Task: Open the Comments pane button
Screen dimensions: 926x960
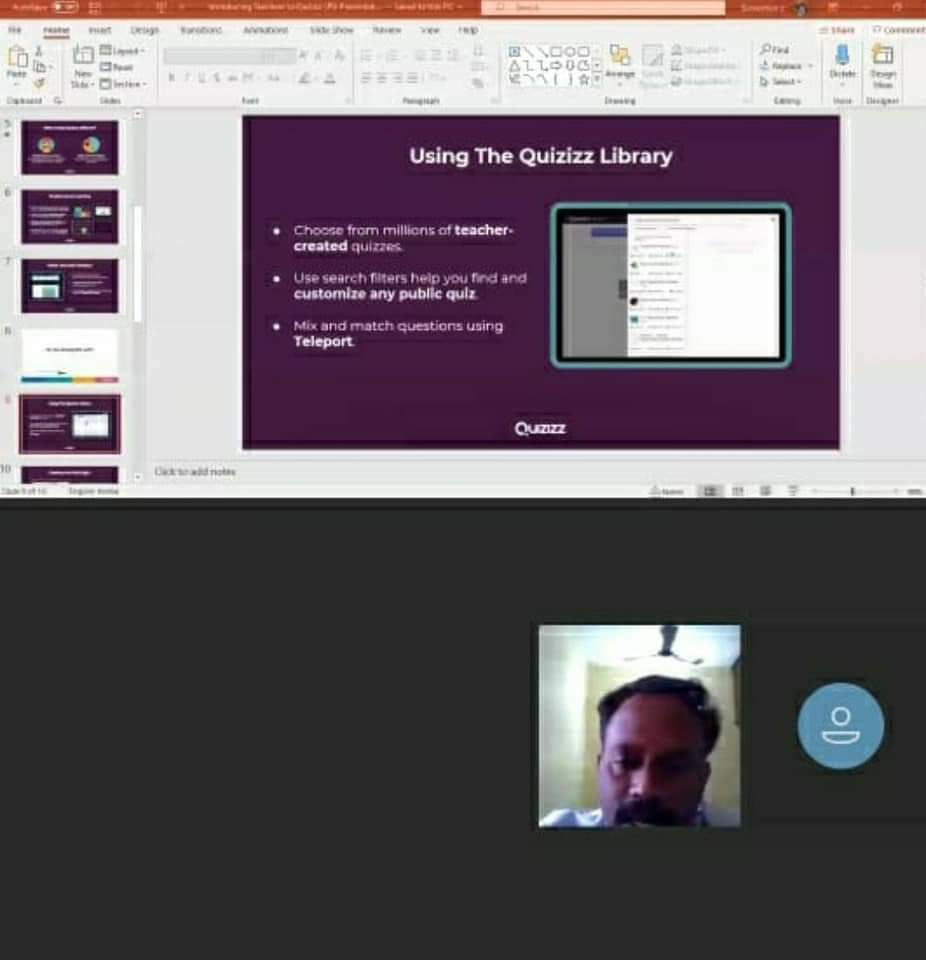Action: (898, 30)
